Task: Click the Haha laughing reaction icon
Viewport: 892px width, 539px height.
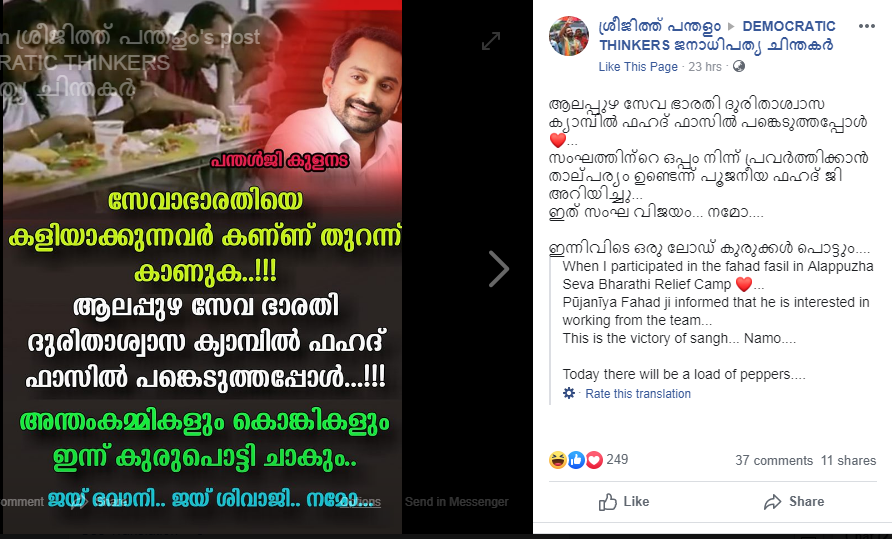Action: click(558, 460)
